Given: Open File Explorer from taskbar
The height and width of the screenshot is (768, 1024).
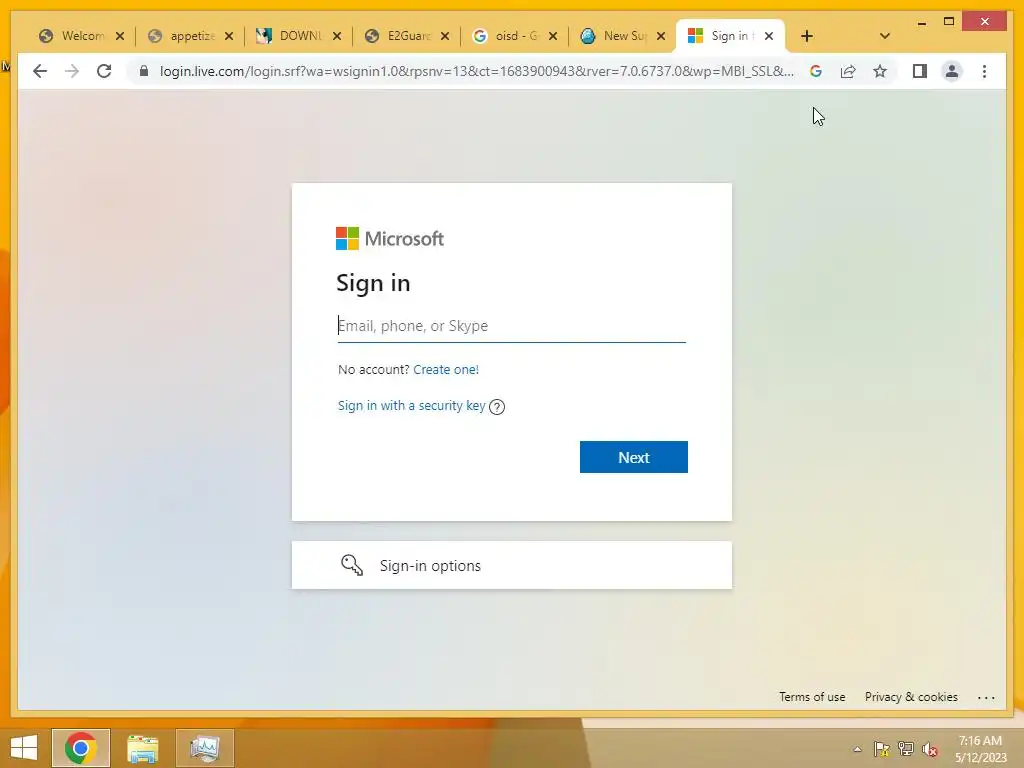Looking at the screenshot, I should [x=142, y=748].
